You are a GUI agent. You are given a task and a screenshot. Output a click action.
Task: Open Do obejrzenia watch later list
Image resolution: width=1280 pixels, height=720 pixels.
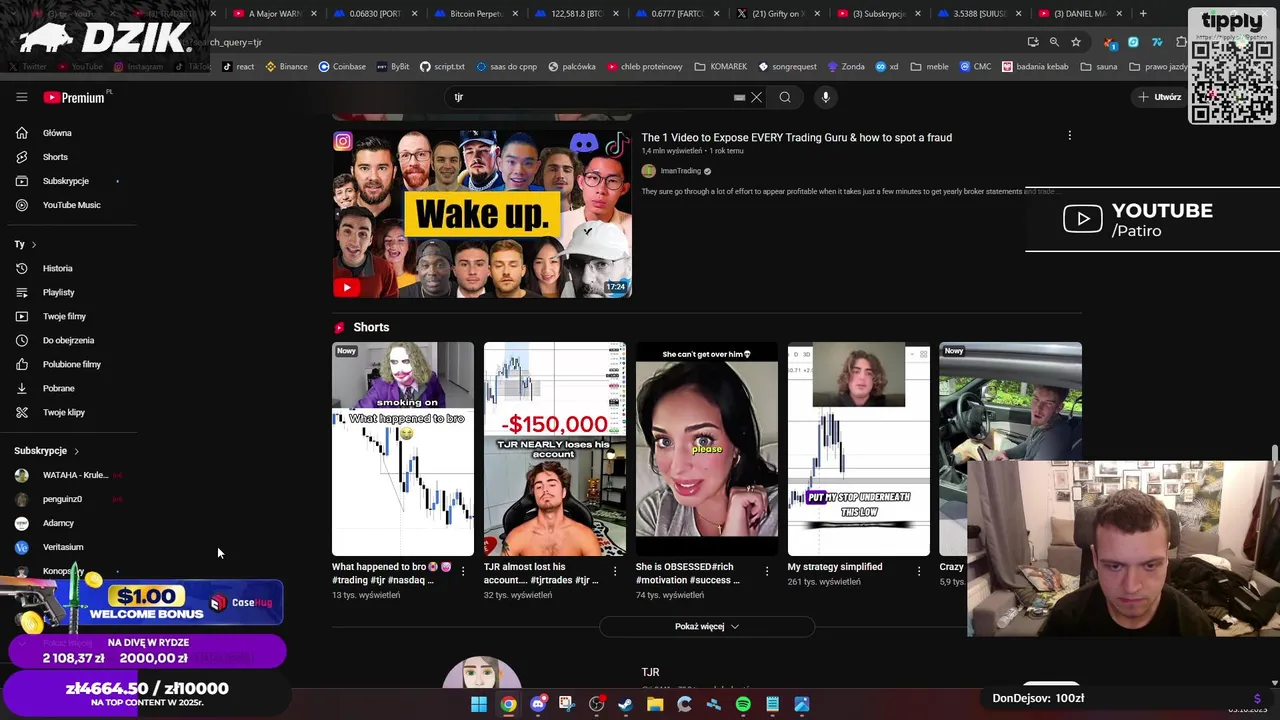click(68, 340)
